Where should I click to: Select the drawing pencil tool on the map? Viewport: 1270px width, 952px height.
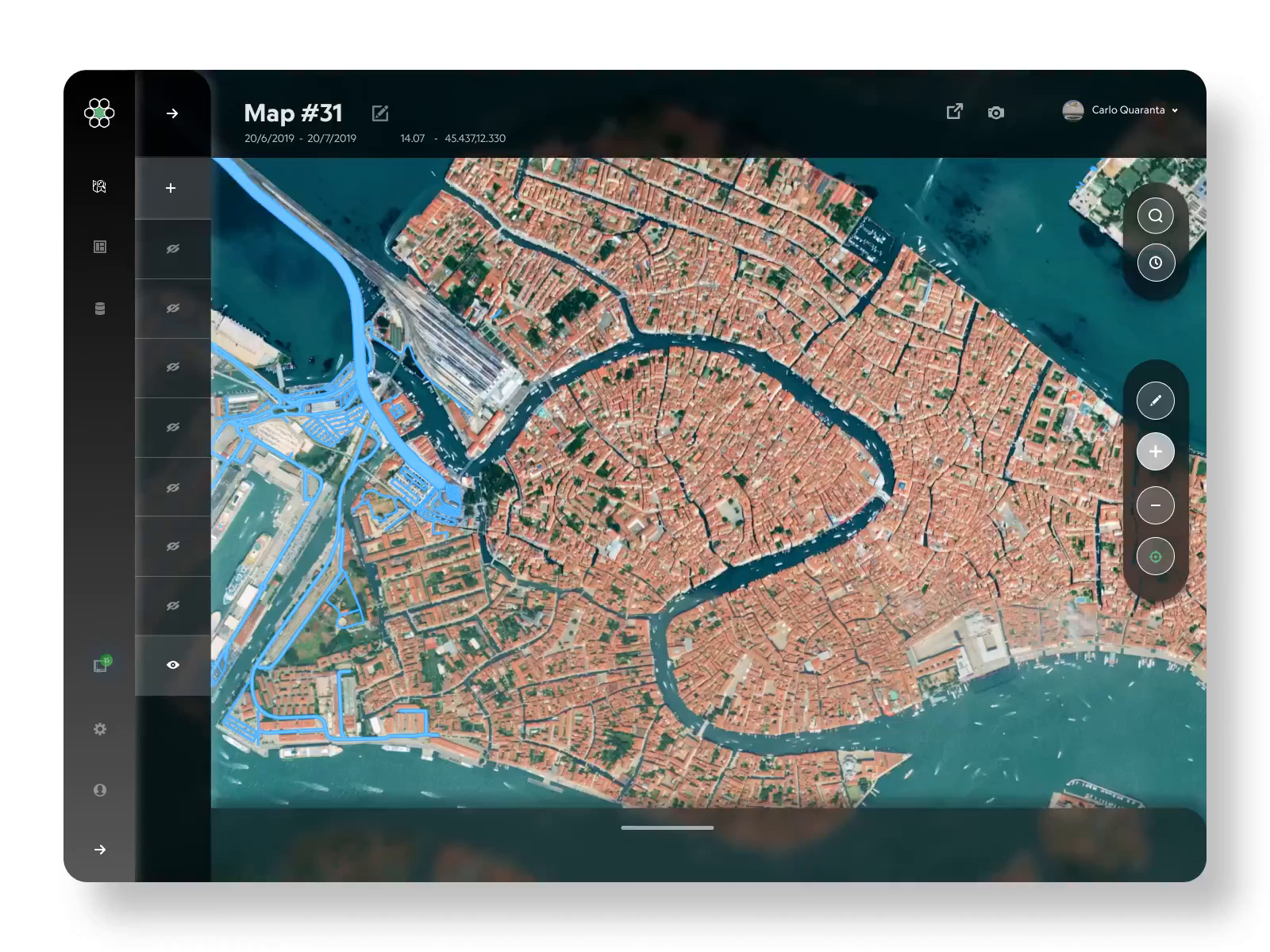(x=1156, y=400)
